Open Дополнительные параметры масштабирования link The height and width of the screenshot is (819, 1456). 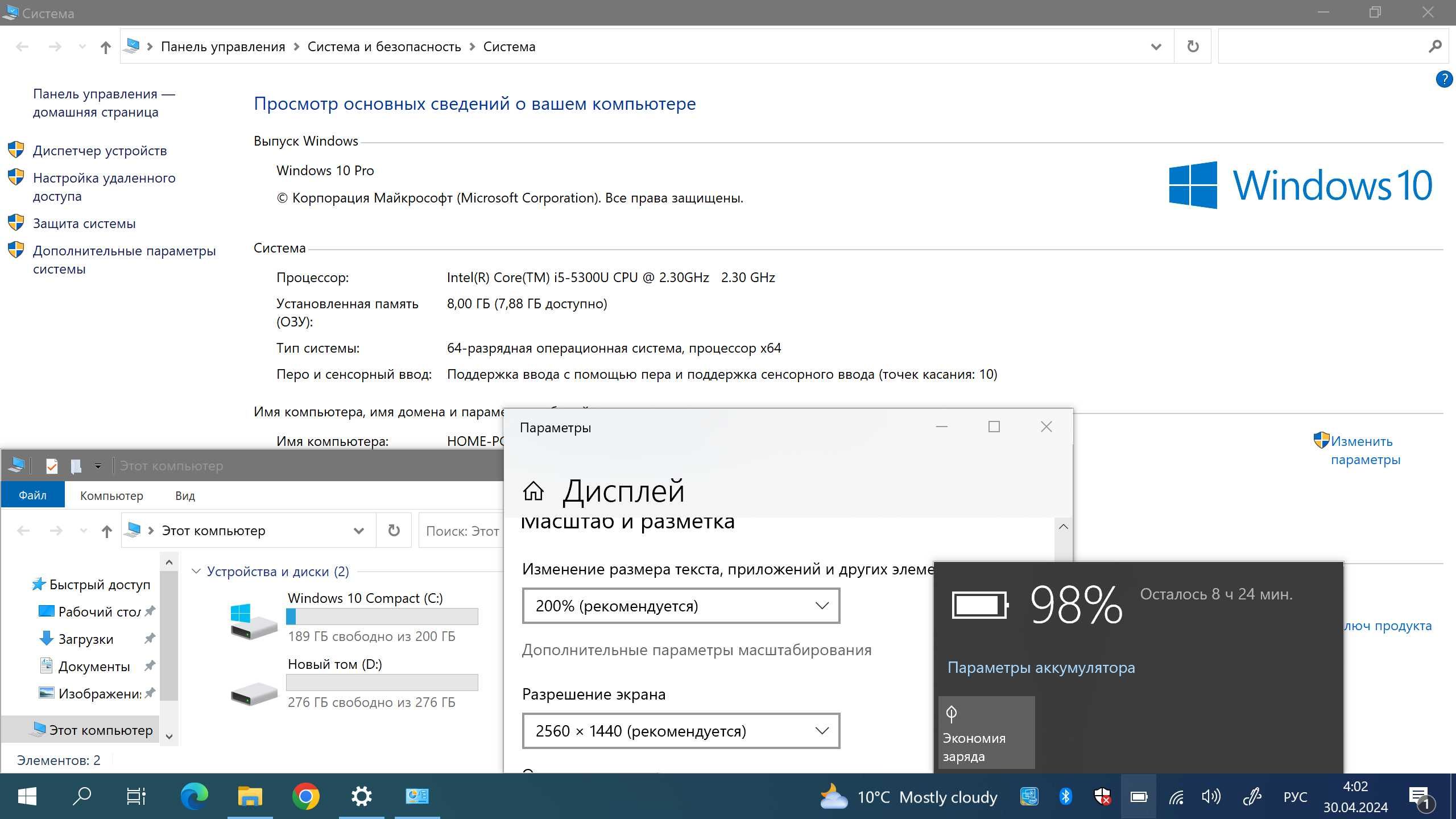point(697,650)
